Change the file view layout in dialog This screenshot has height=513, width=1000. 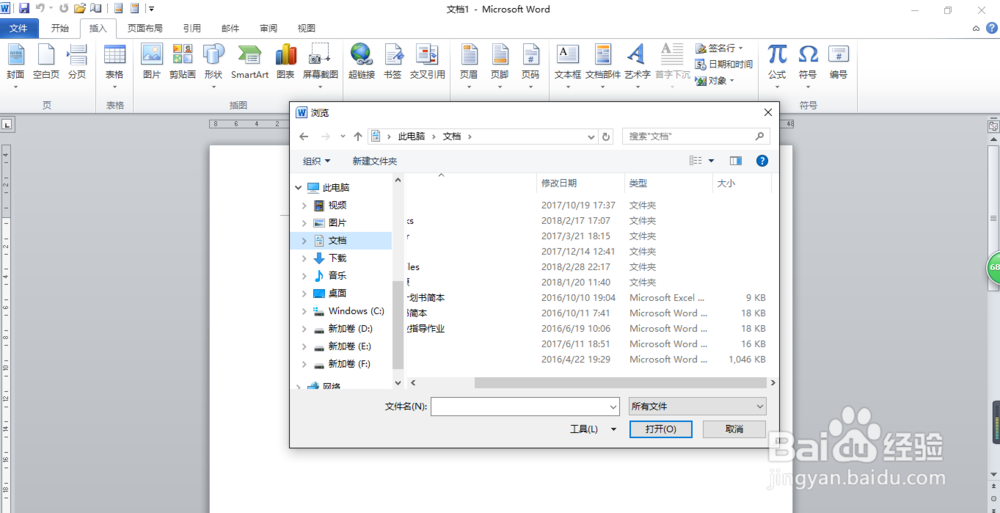695,161
